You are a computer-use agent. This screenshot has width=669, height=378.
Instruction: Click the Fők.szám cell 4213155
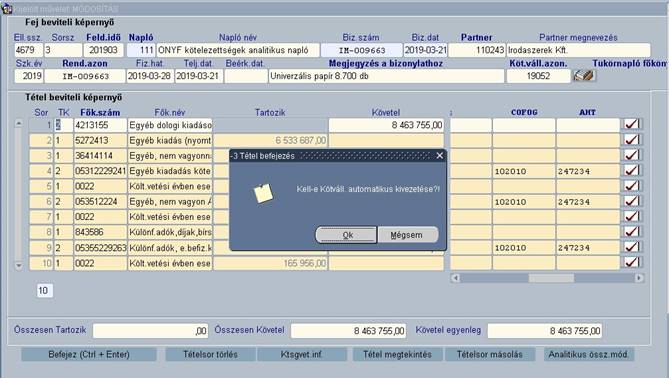(x=100, y=125)
